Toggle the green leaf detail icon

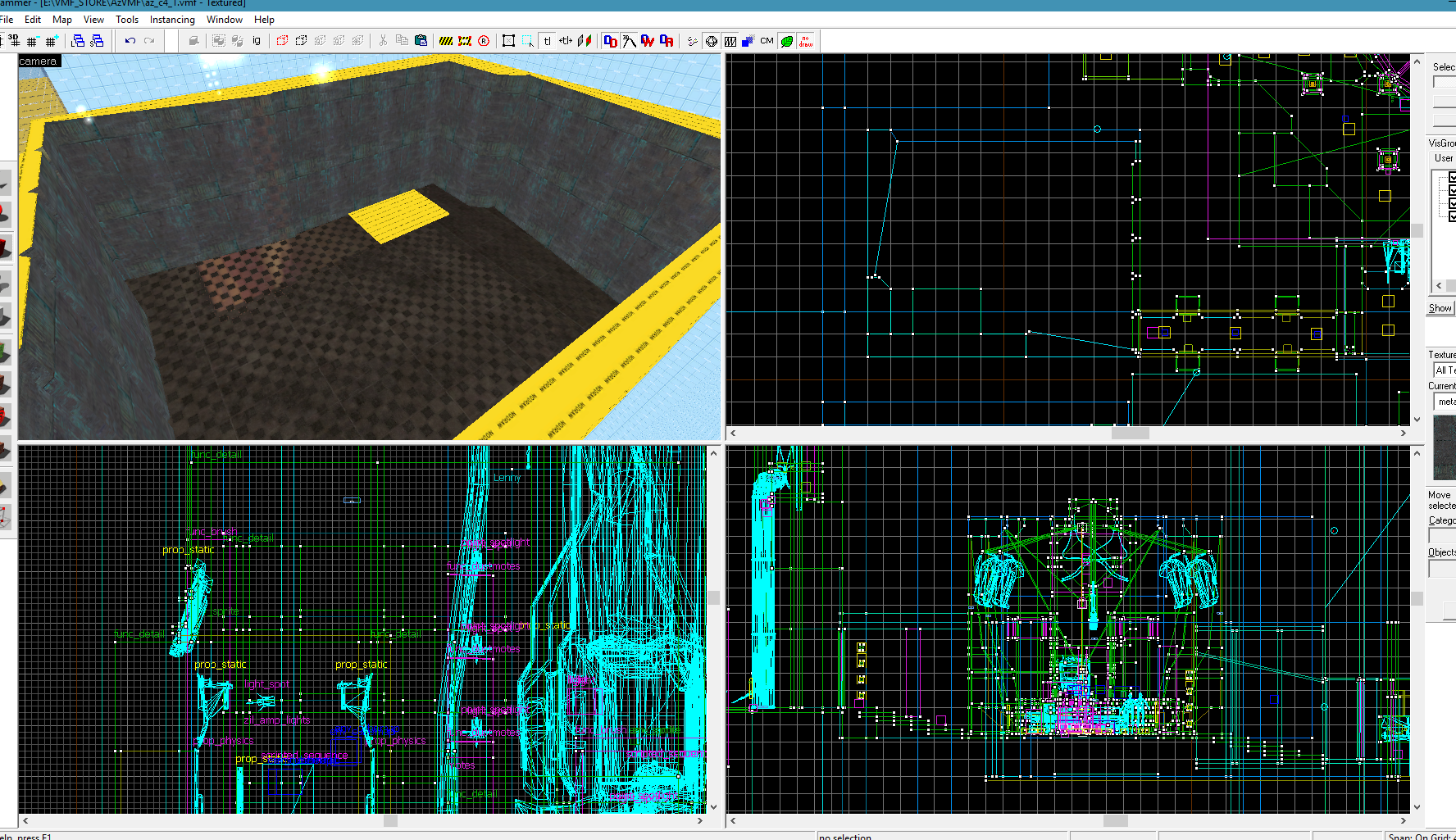[x=787, y=41]
